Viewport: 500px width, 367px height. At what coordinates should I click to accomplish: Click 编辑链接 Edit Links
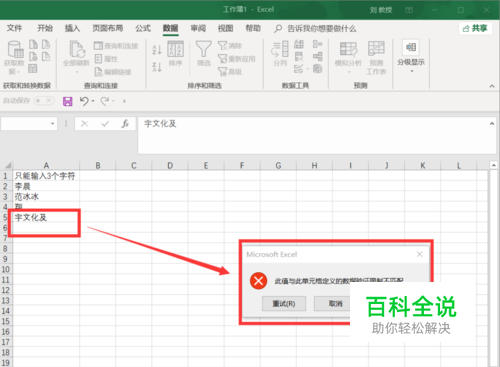tap(113, 72)
